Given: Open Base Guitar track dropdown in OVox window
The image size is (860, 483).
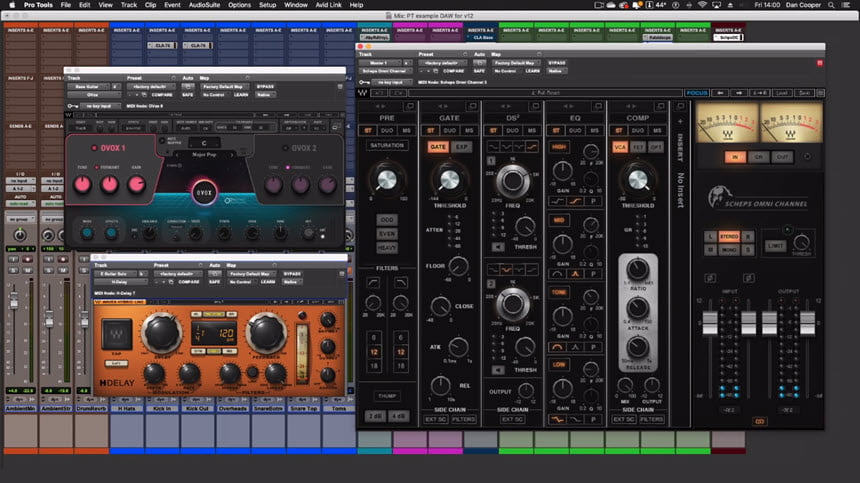Looking at the screenshot, I should pos(89,87).
